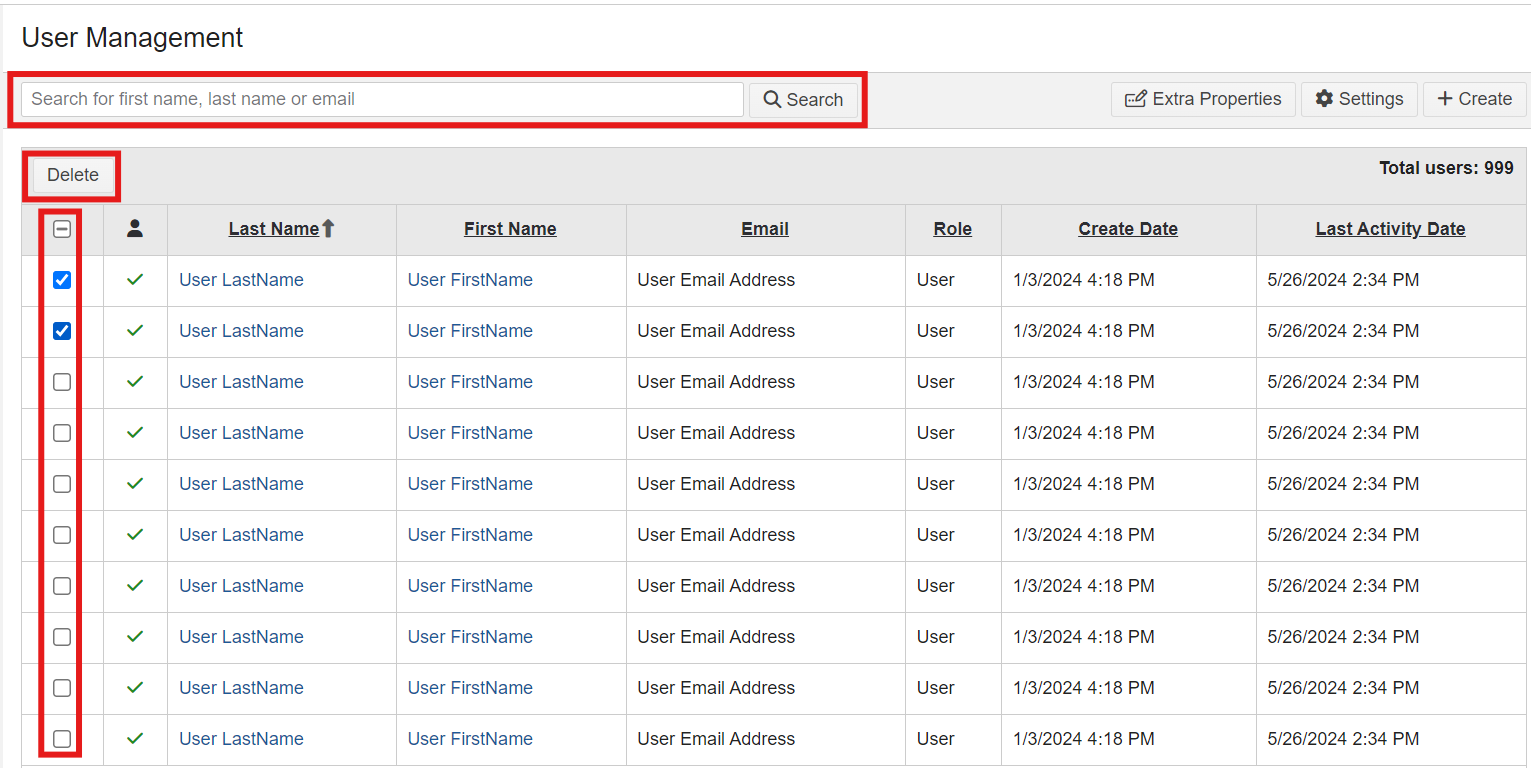Click the magnifying glass icon on the Search button
The width and height of the screenshot is (1531, 768).
coord(771,99)
